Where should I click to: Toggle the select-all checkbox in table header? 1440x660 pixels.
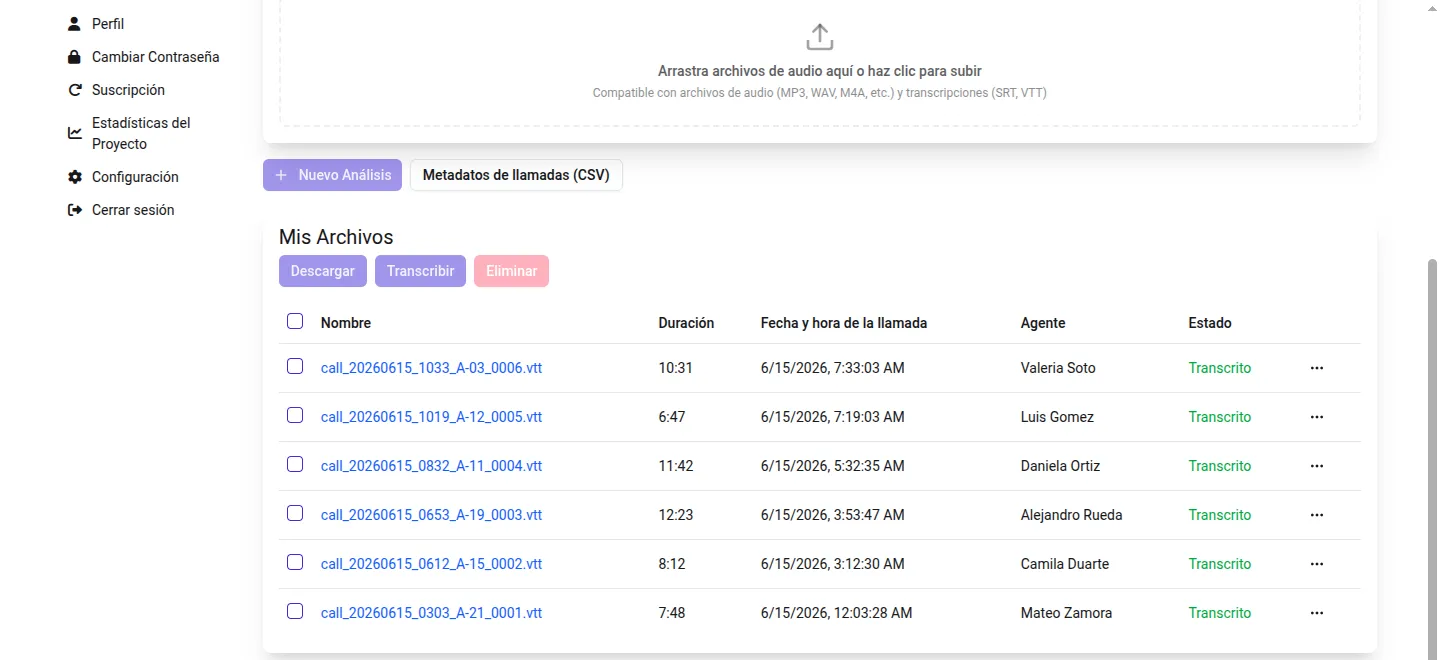295,321
